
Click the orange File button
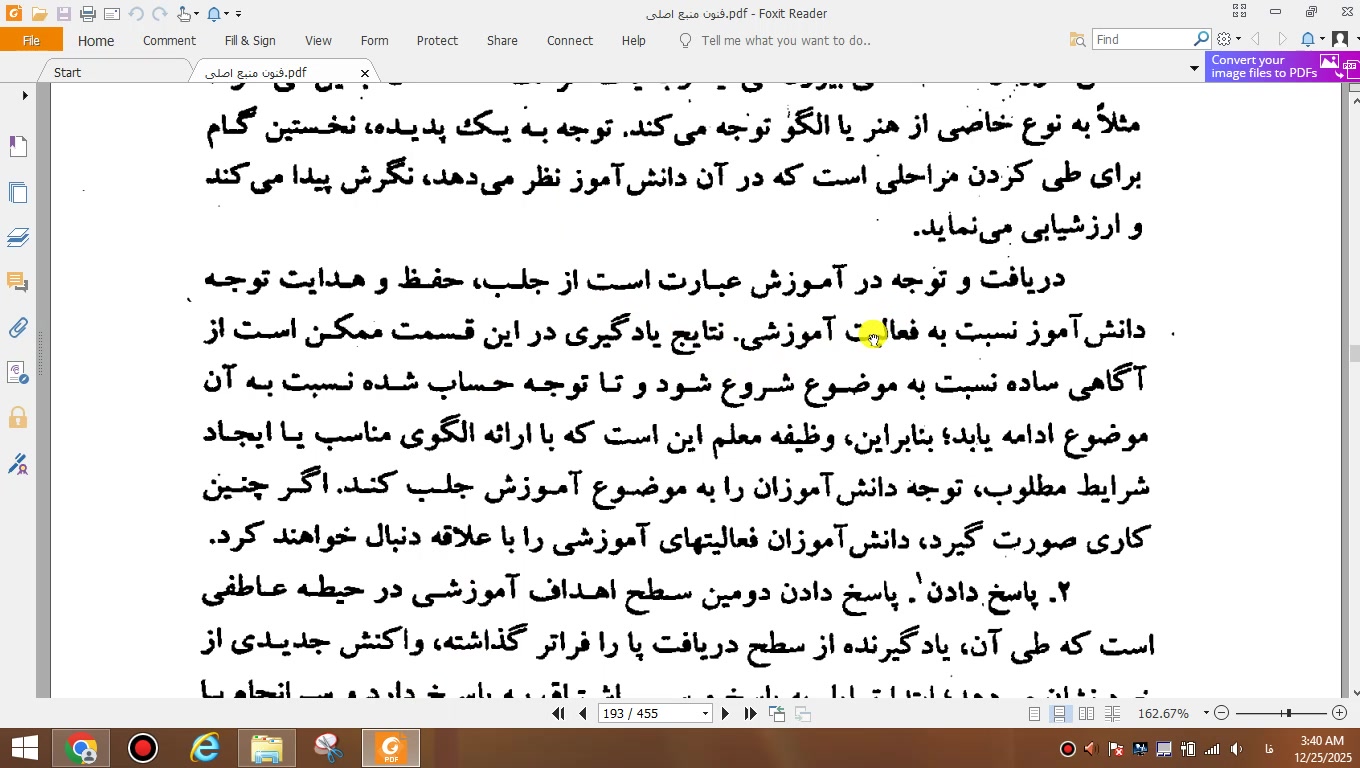[31, 41]
